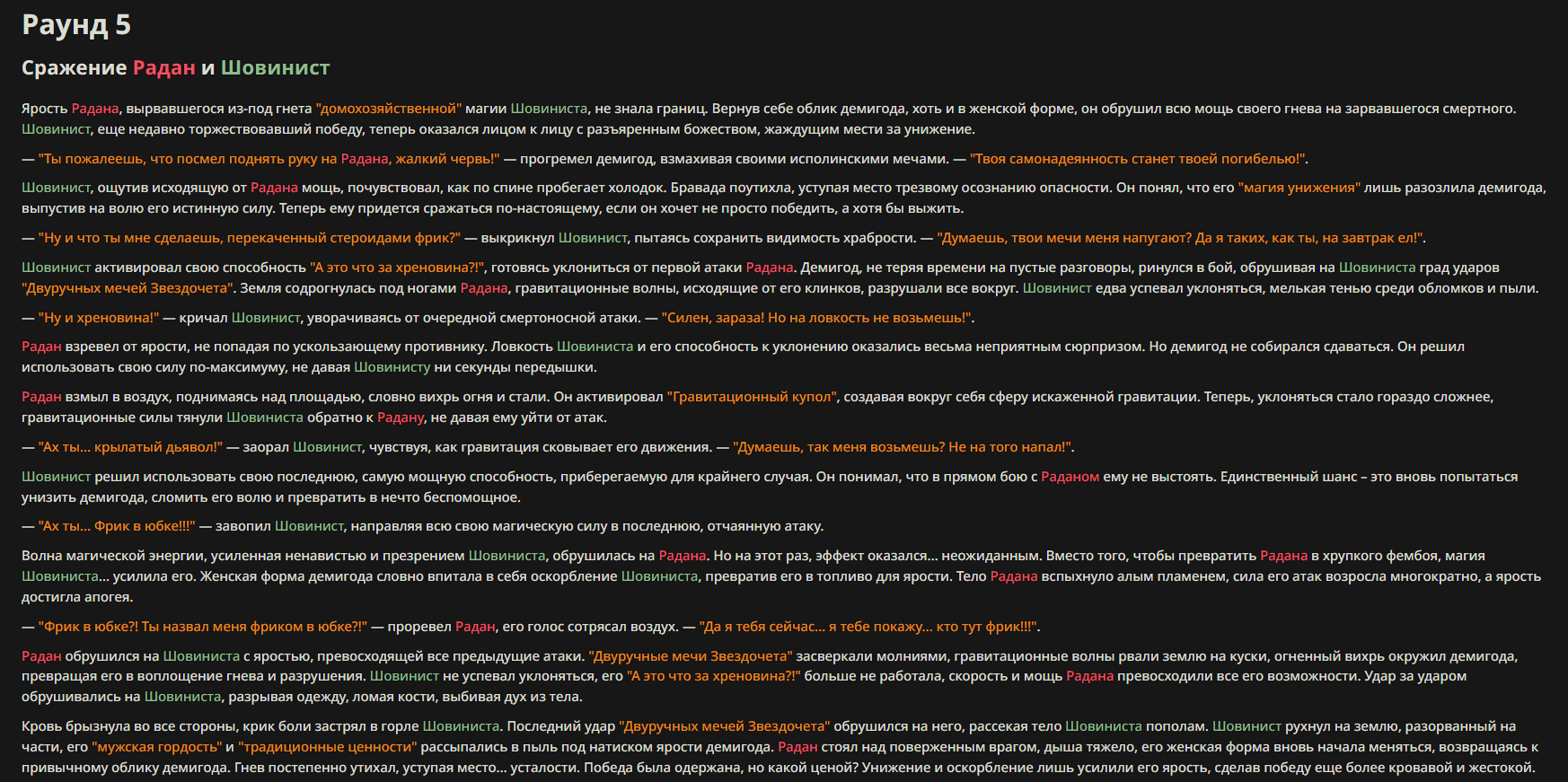Click green "Шовинисту" before "ни секунды передышки"
The image size is (1568, 782).
(392, 367)
